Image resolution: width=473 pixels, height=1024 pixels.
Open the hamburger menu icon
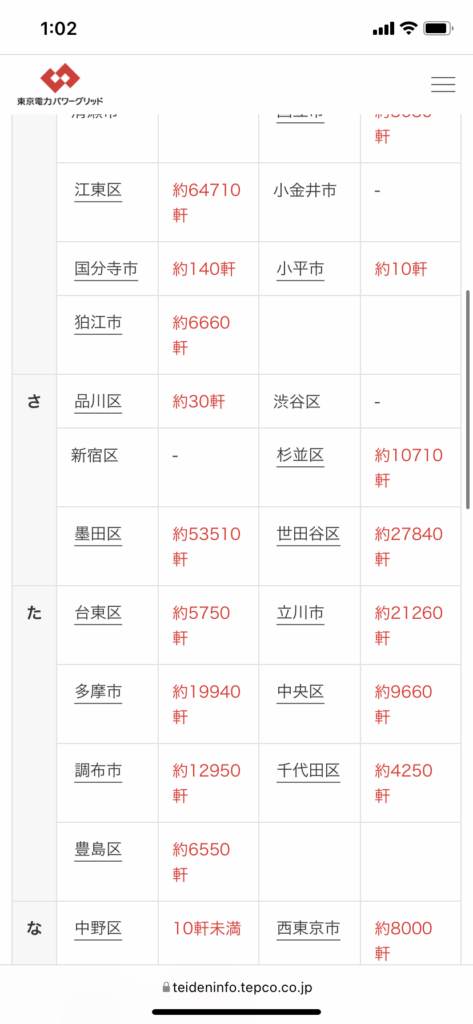pyautogui.click(x=443, y=84)
